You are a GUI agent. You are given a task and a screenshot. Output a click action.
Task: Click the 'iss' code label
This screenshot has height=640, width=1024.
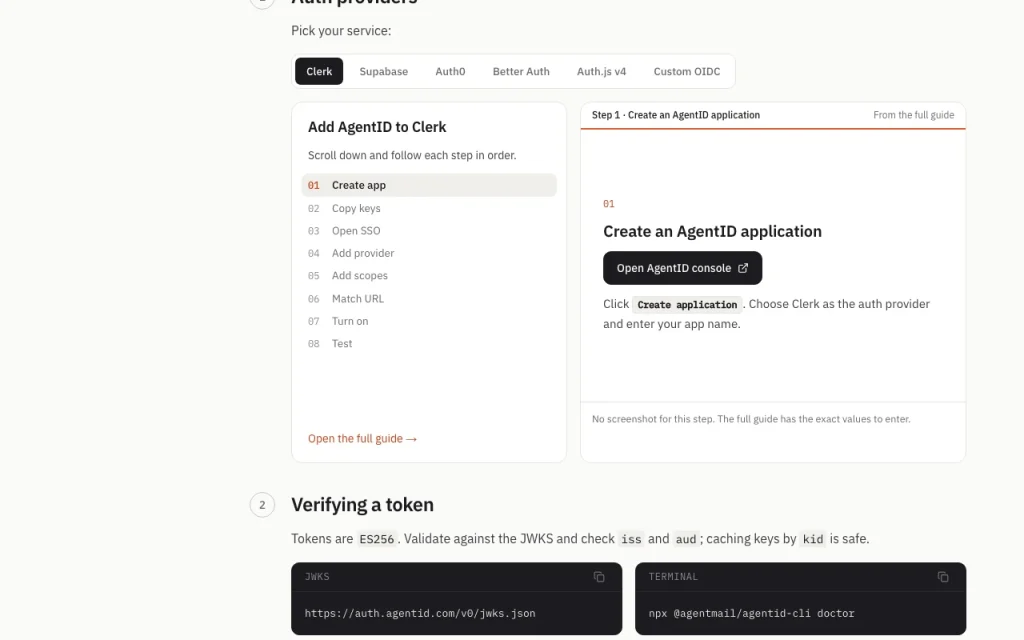631,539
